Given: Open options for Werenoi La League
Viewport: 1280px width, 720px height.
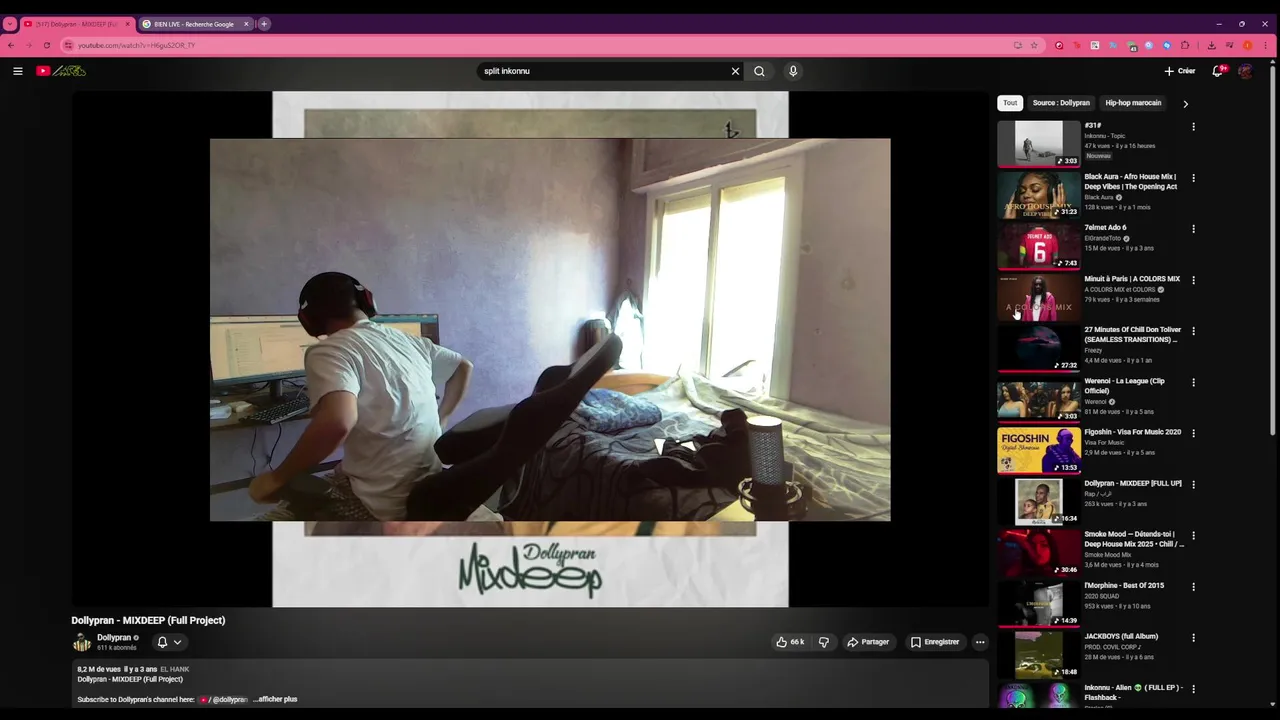Looking at the screenshot, I should tap(1193, 382).
